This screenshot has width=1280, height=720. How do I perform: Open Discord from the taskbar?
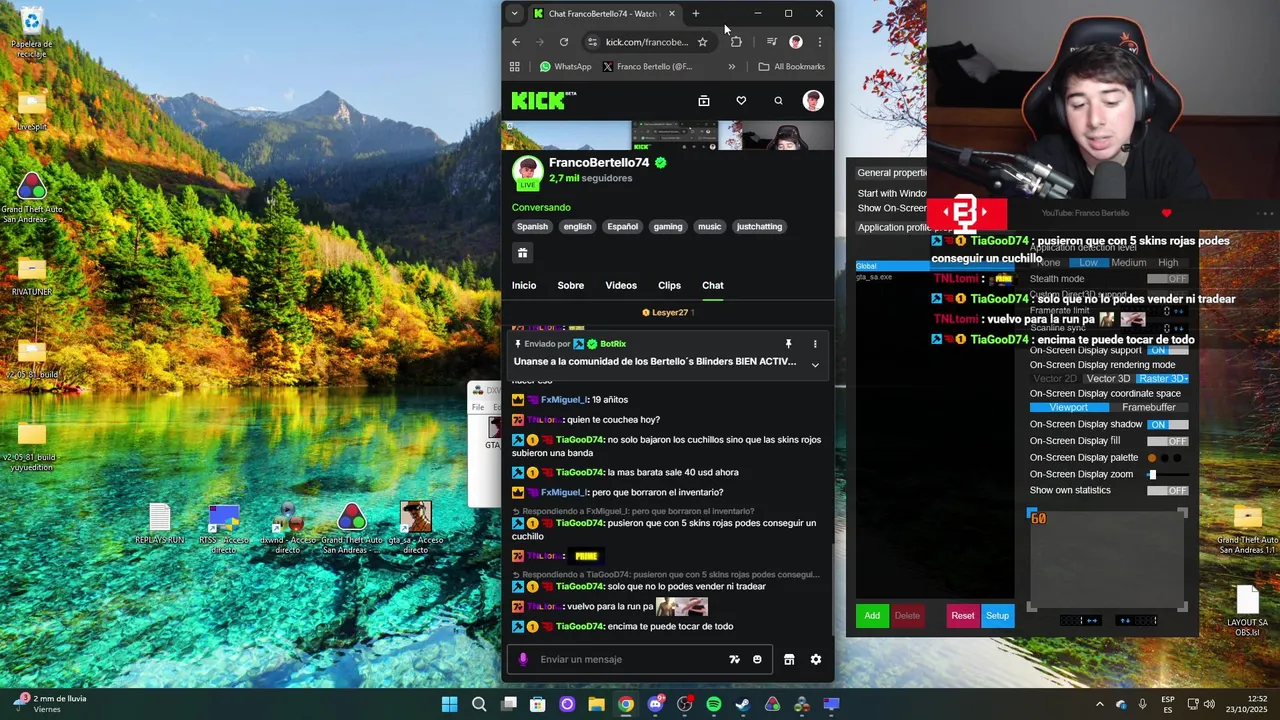(655, 705)
